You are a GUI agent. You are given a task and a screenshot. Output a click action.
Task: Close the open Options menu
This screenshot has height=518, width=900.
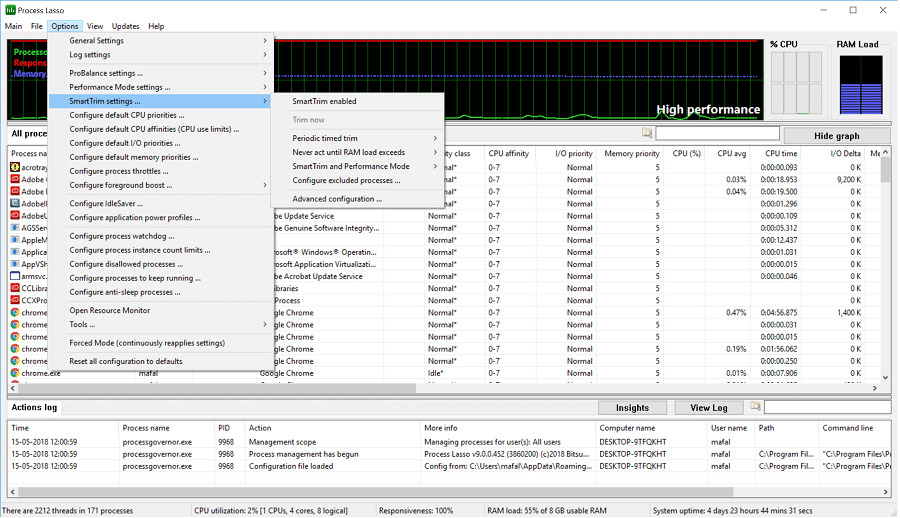[x=64, y=26]
